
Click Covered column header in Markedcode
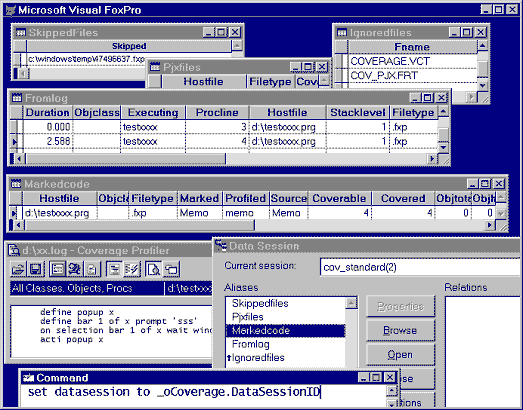pos(403,198)
